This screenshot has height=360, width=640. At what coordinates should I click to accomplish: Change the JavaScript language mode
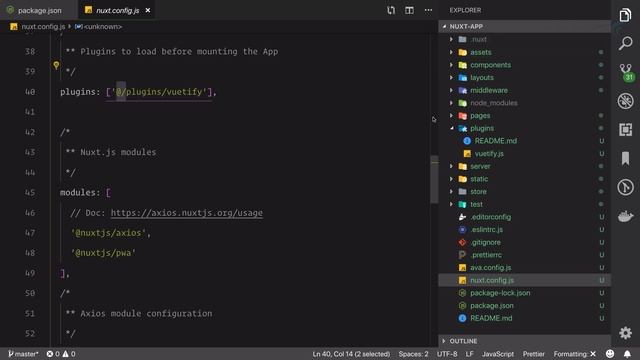(x=498, y=354)
